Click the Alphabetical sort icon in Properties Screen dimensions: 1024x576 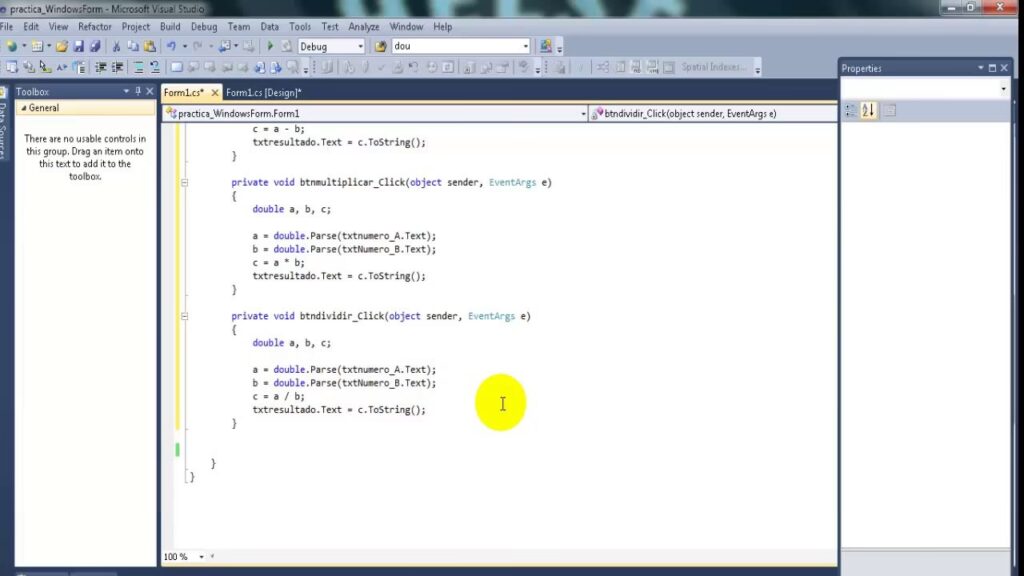pos(868,111)
